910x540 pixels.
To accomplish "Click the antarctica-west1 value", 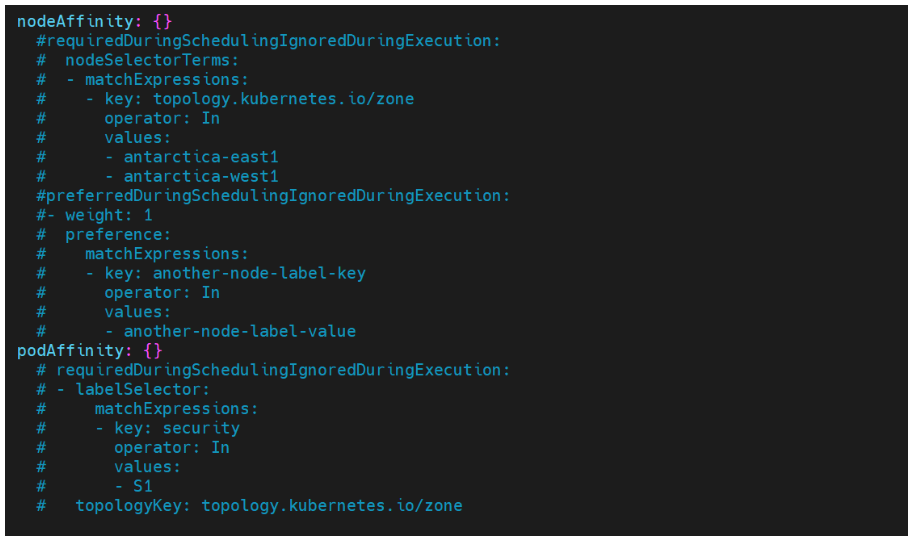I will coord(201,177).
